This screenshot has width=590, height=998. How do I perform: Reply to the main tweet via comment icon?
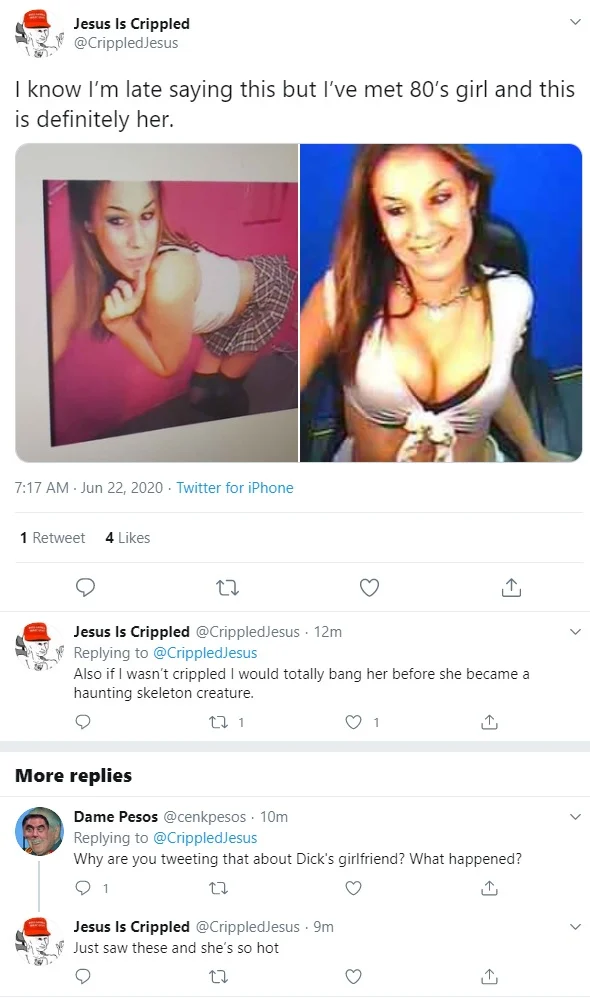click(x=85, y=587)
